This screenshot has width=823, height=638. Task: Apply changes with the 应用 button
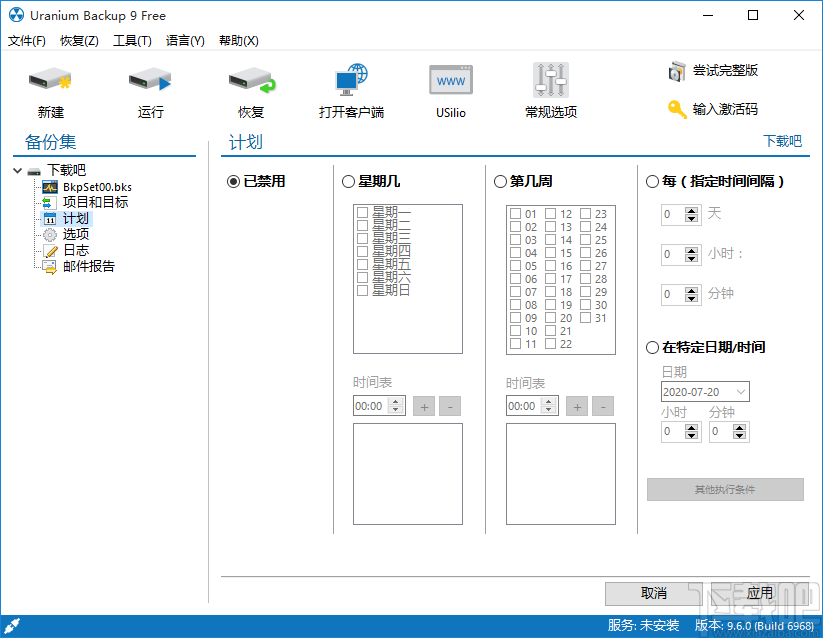click(x=759, y=593)
